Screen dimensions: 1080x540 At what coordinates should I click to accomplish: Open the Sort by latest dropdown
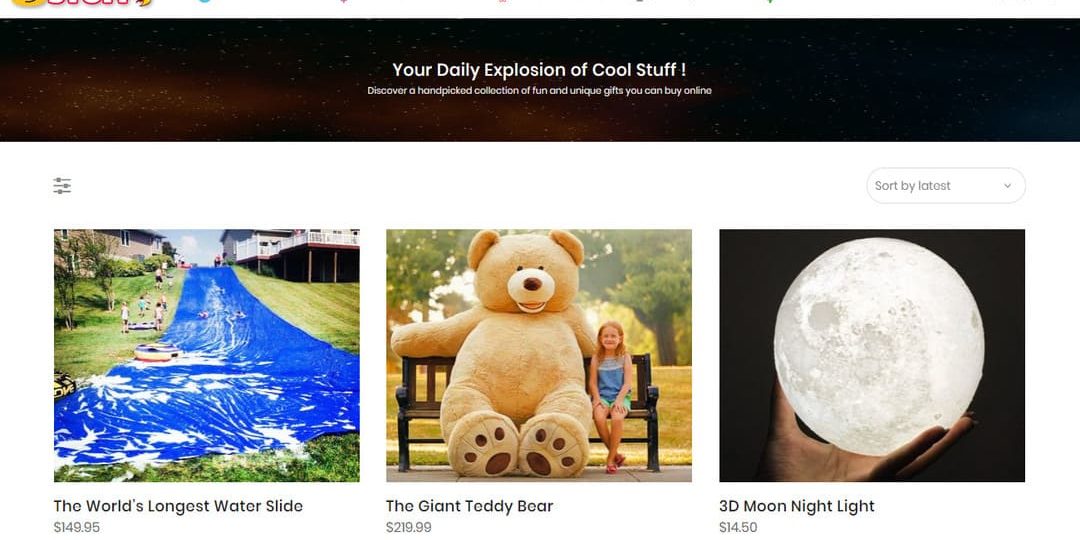(x=946, y=186)
